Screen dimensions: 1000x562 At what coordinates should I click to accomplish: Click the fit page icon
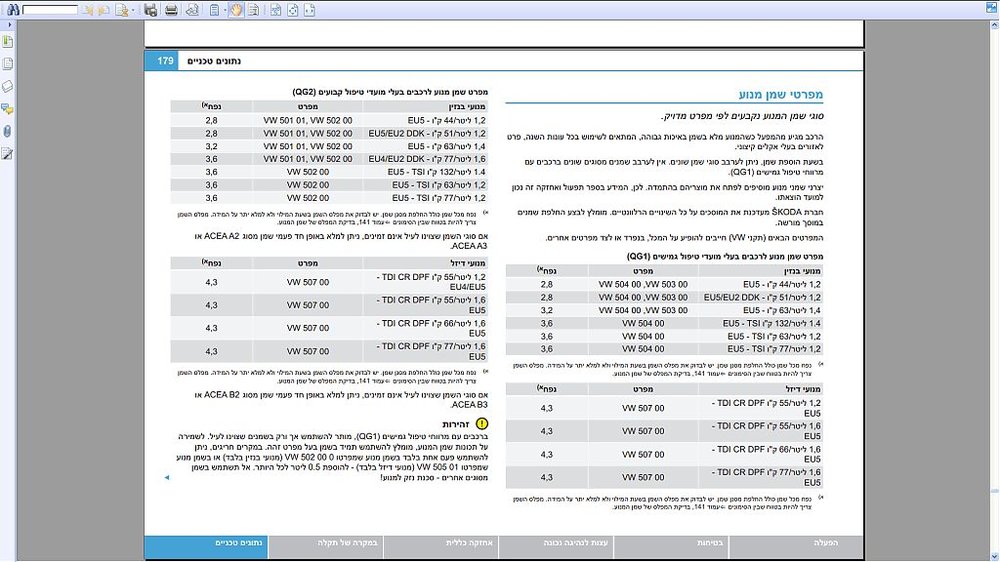[x=293, y=10]
